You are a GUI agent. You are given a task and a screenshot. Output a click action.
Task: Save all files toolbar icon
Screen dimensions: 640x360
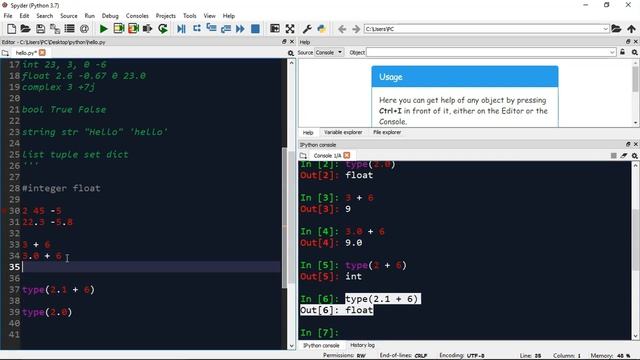click(x=55, y=29)
